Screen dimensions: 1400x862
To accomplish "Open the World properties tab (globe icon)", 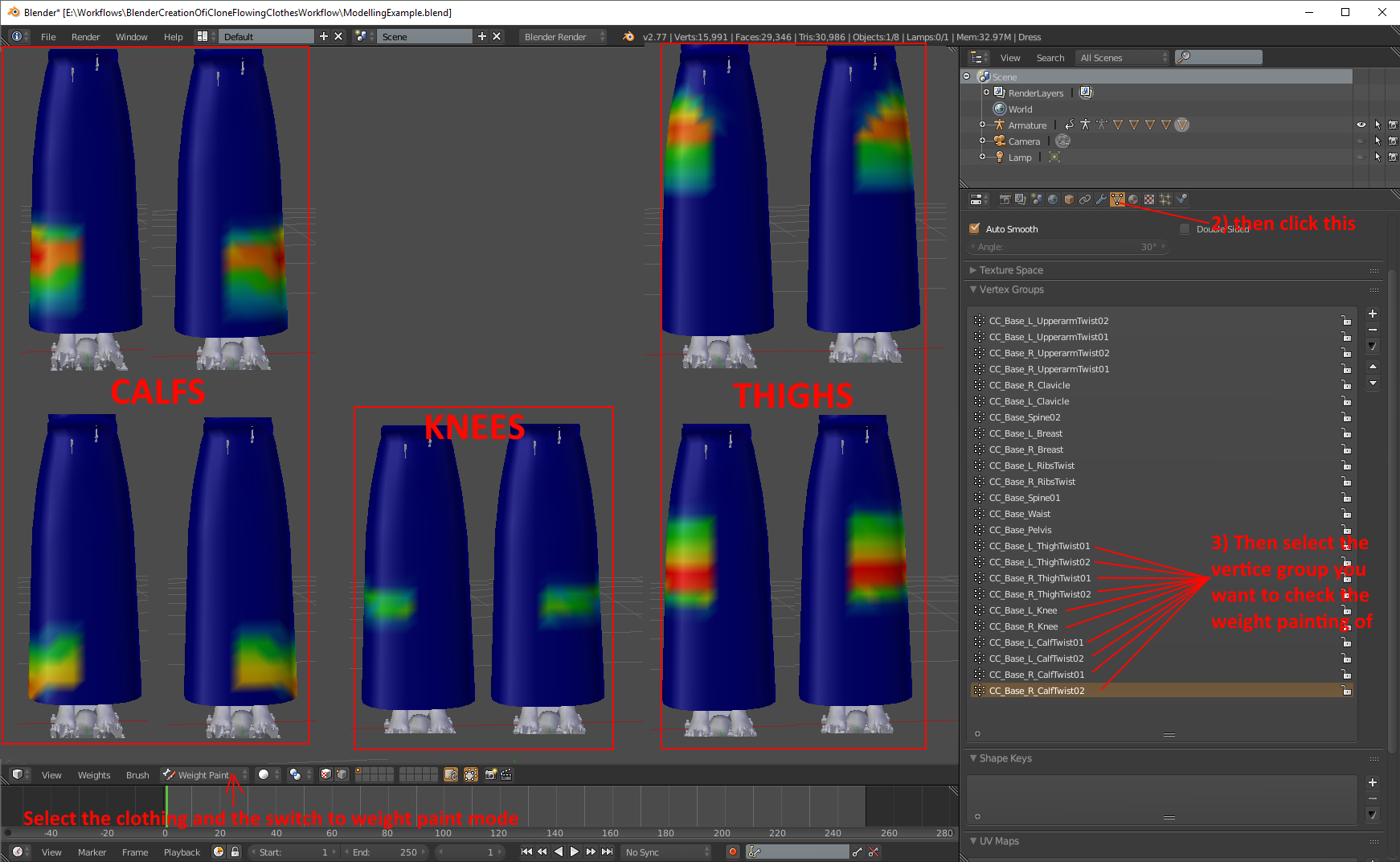I will (1053, 199).
